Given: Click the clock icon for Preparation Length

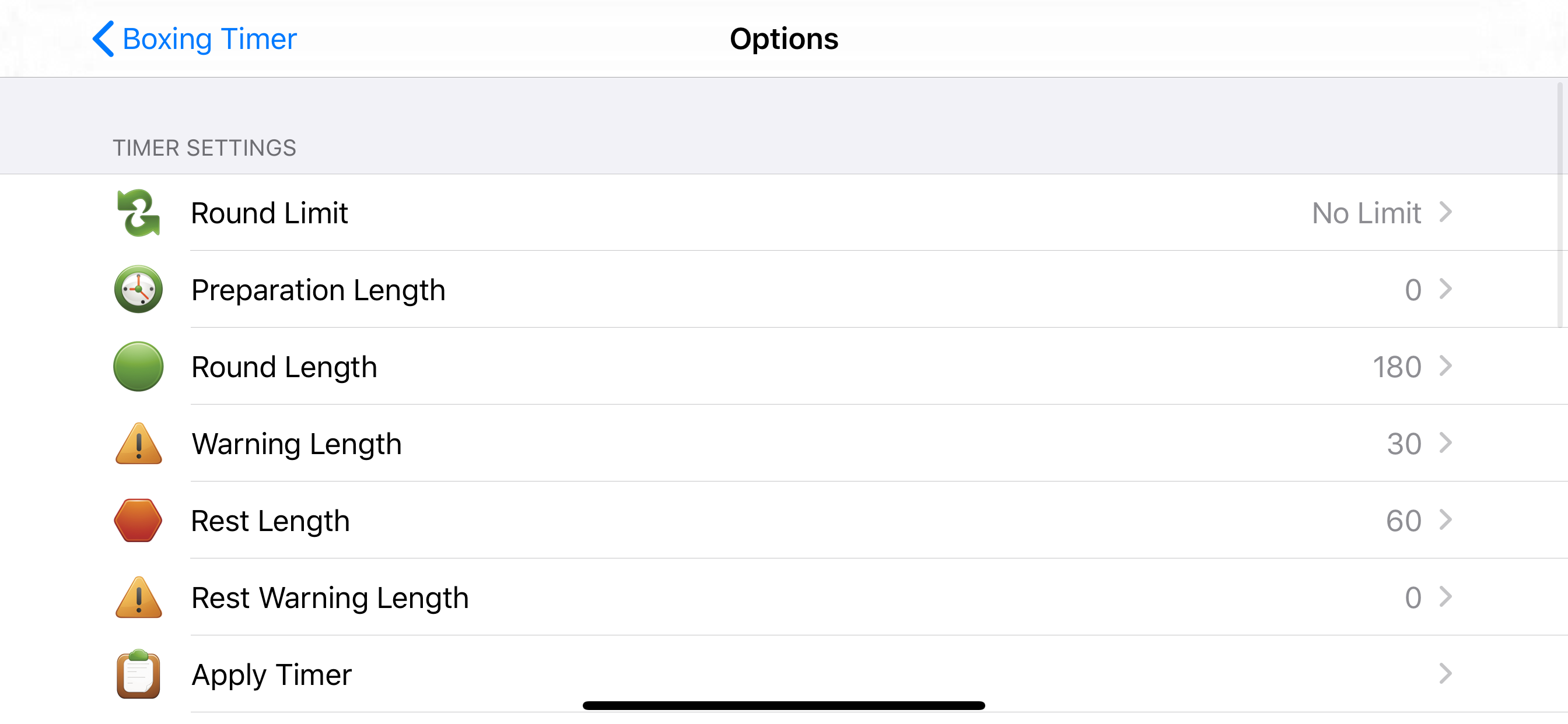Looking at the screenshot, I should 138,290.
